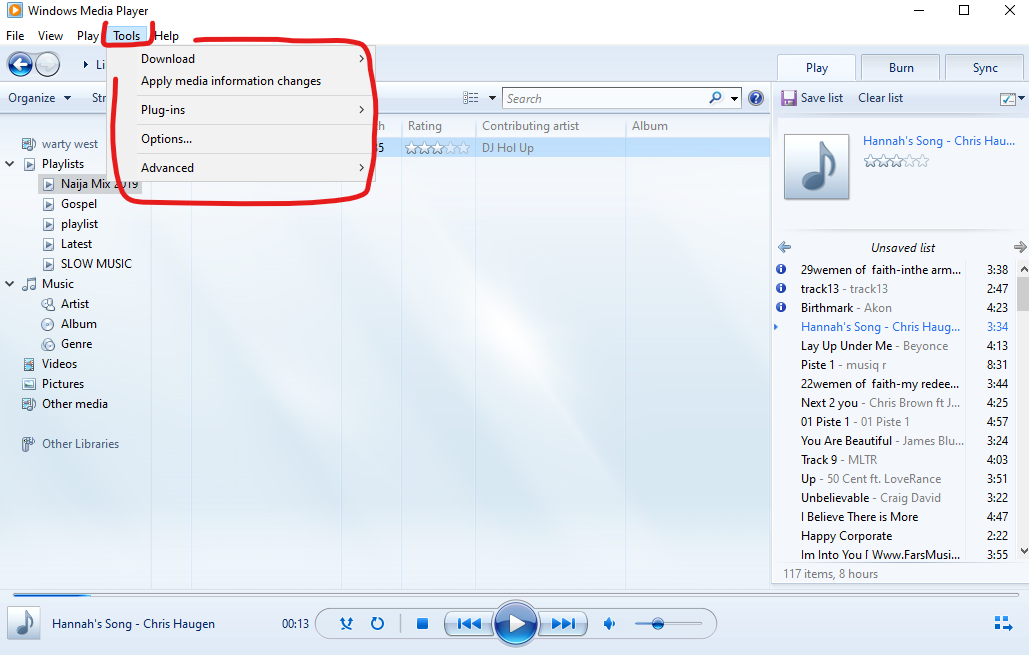Image resolution: width=1029 pixels, height=655 pixels.
Task: Switch to Now Playing mode icon
Action: click(x=1003, y=623)
